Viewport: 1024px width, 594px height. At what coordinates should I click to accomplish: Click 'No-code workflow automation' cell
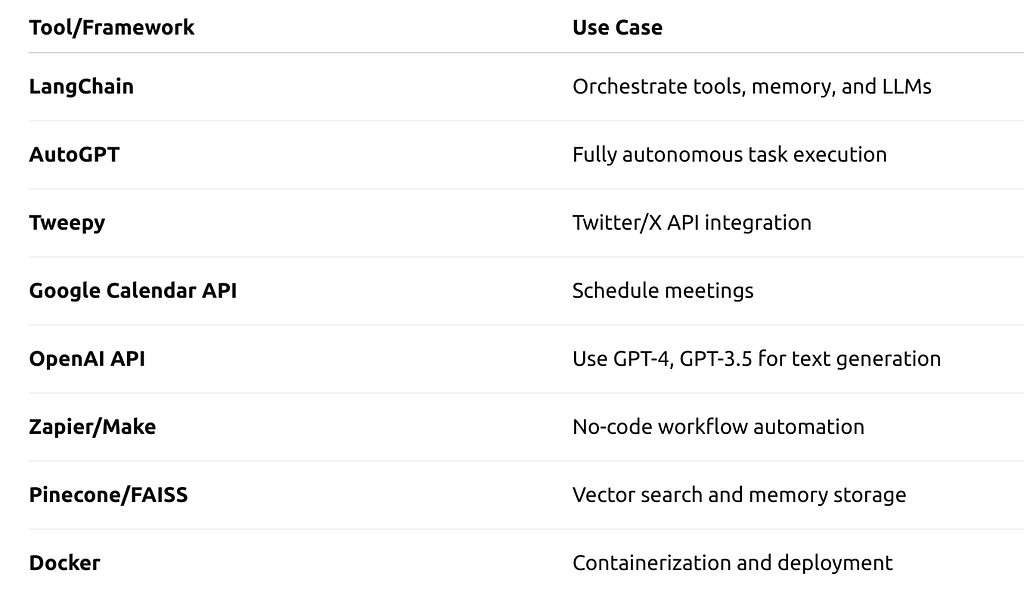pos(718,427)
